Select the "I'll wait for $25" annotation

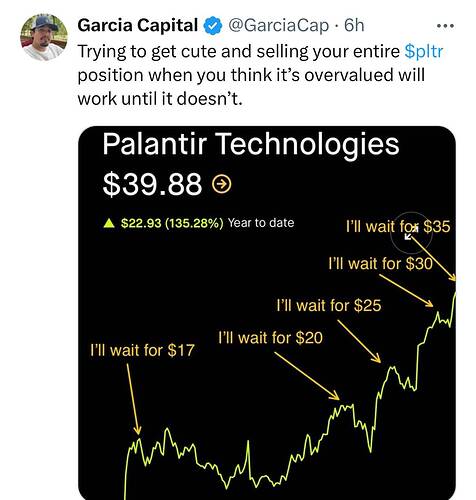329,305
